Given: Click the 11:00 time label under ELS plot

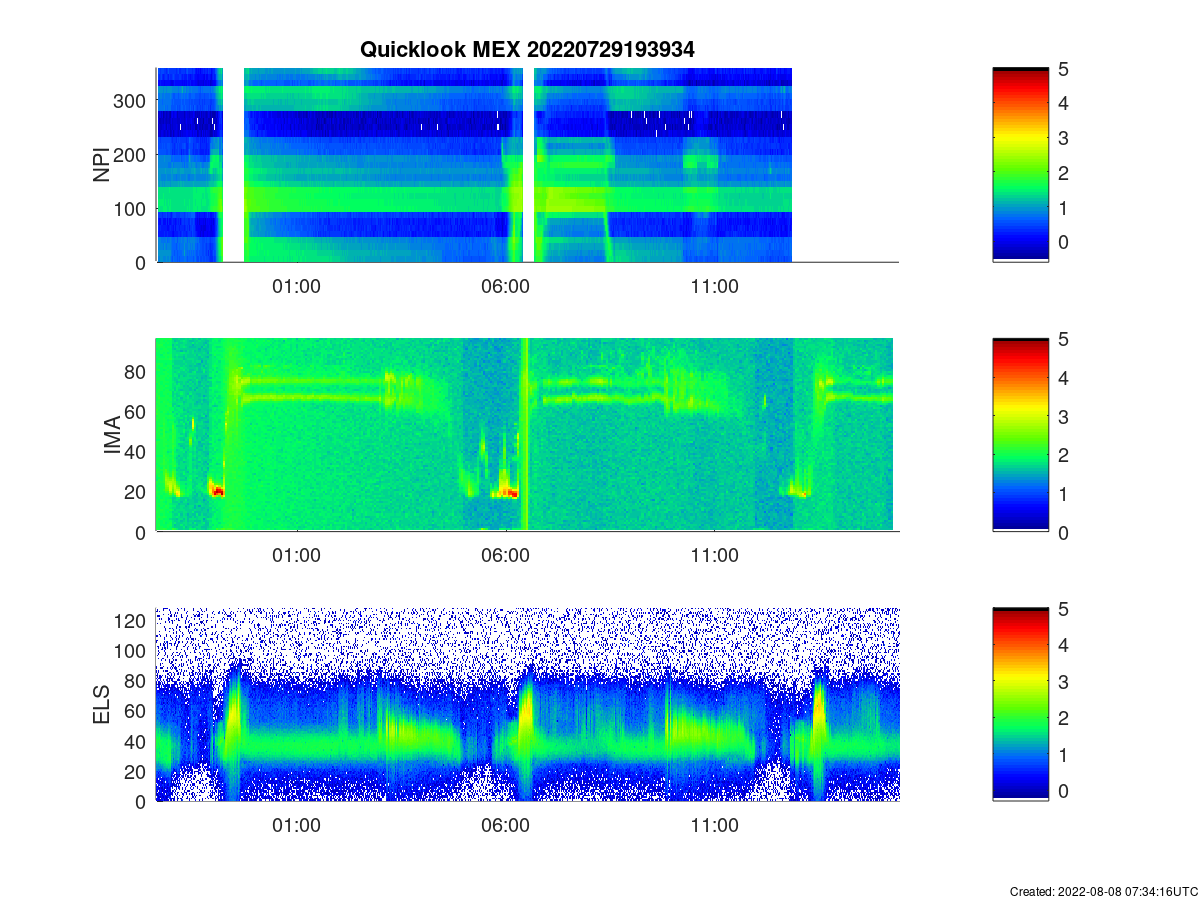Looking at the screenshot, I should [x=714, y=826].
